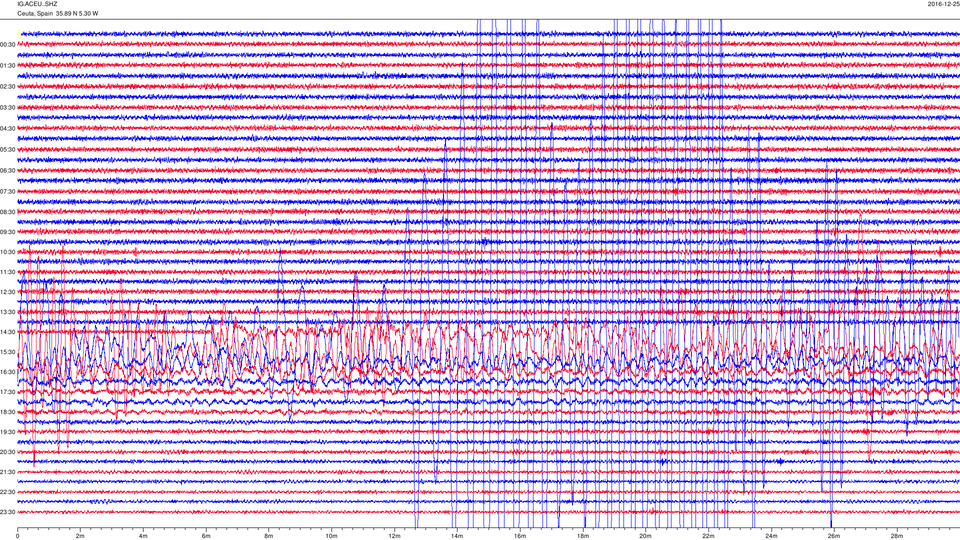Select the 11:30 time row label
The width and height of the screenshot is (960, 540).
(x=8, y=272)
